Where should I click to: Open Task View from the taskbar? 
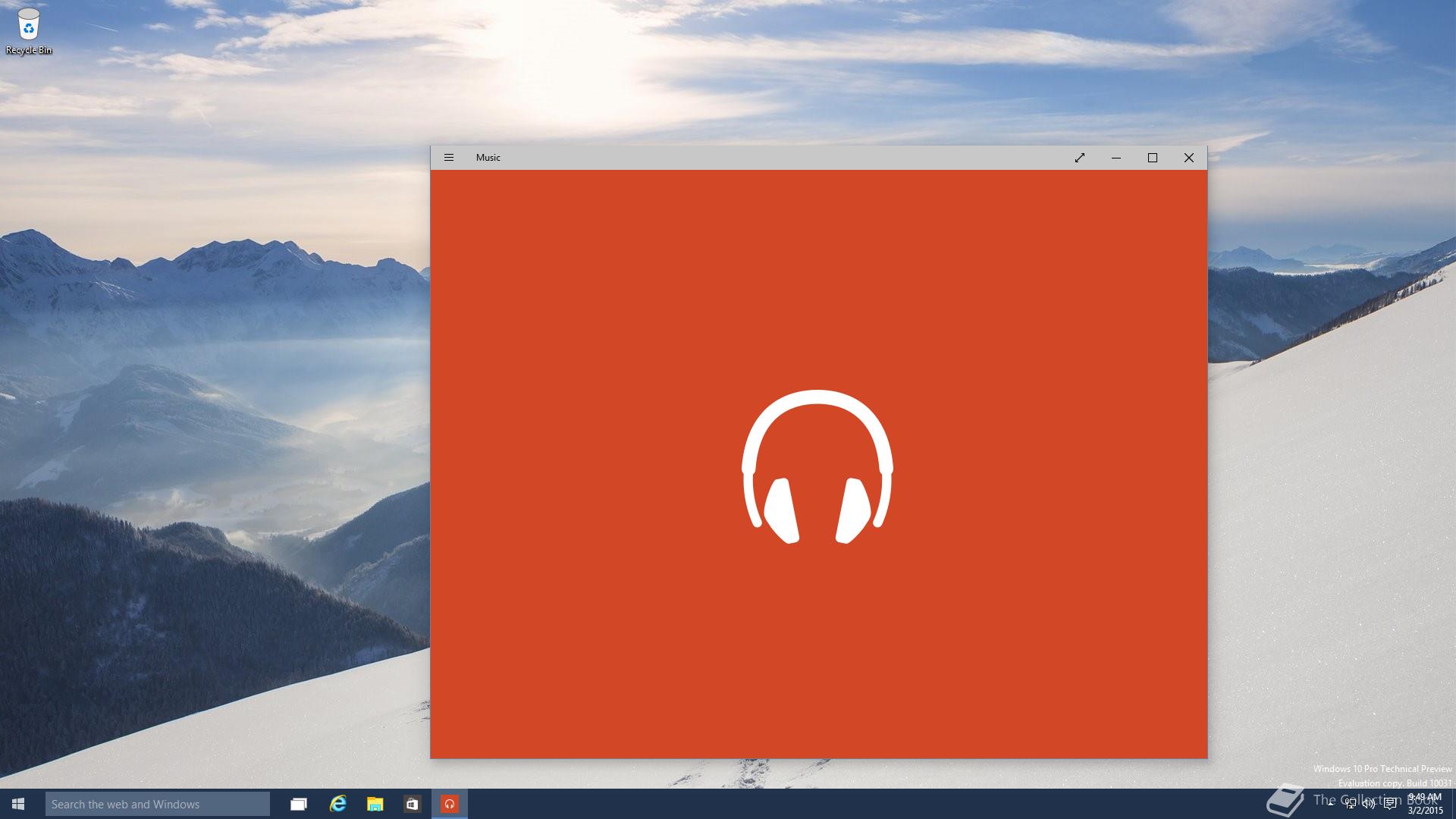[299, 804]
